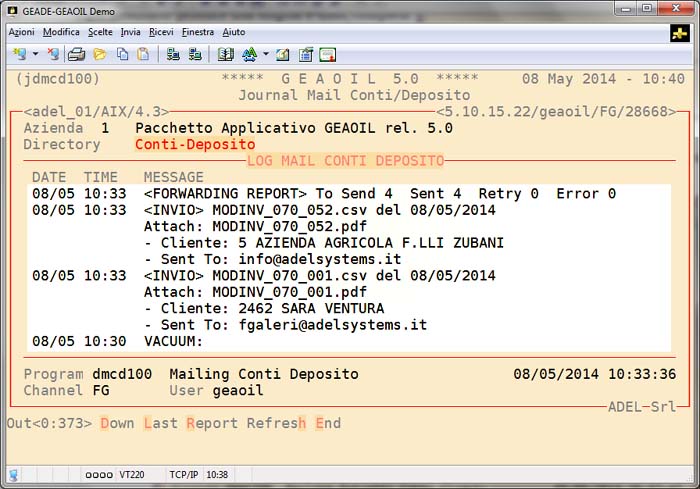Expand the new connection dropdown arrow
Viewport: 700px width, 489px height.
click(x=35, y=54)
